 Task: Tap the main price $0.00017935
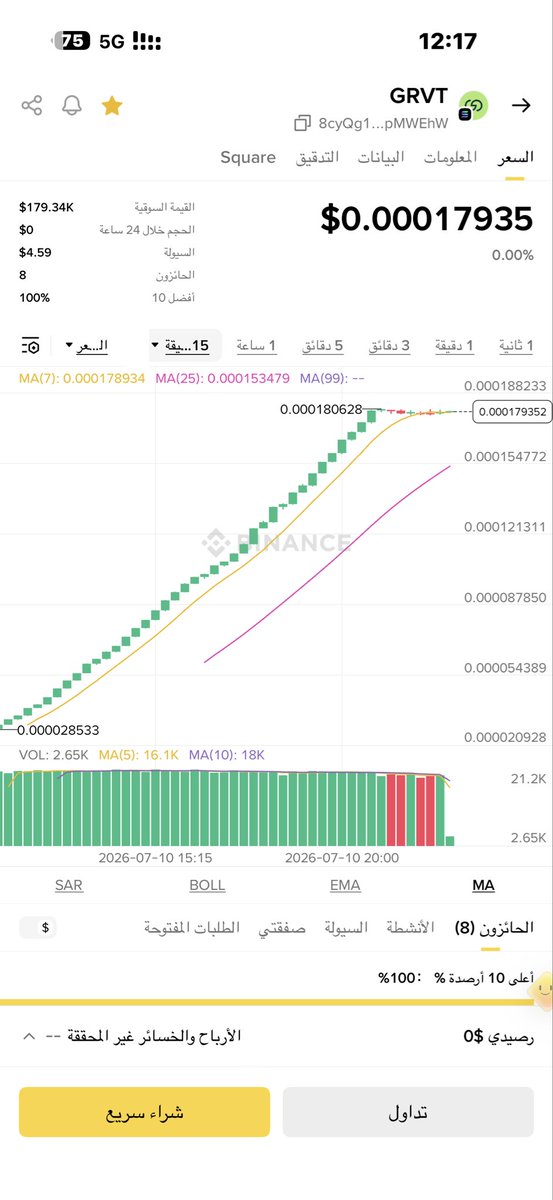(427, 219)
